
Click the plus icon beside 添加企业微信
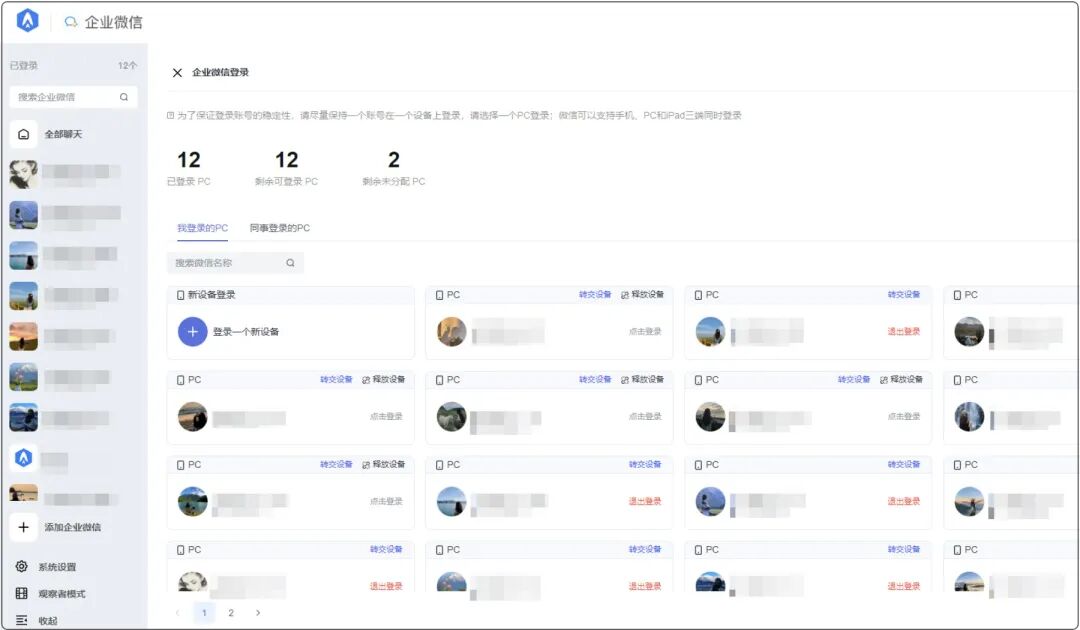tap(23, 527)
